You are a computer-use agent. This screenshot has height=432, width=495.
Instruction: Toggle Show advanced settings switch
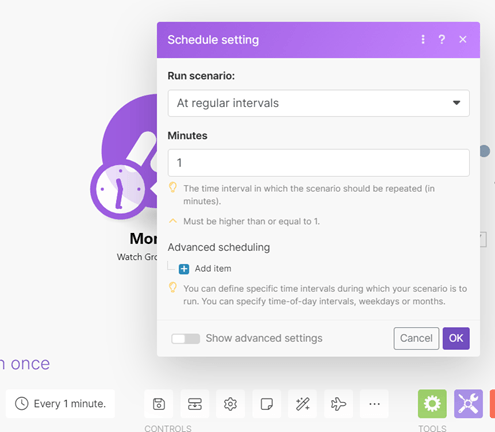185,339
